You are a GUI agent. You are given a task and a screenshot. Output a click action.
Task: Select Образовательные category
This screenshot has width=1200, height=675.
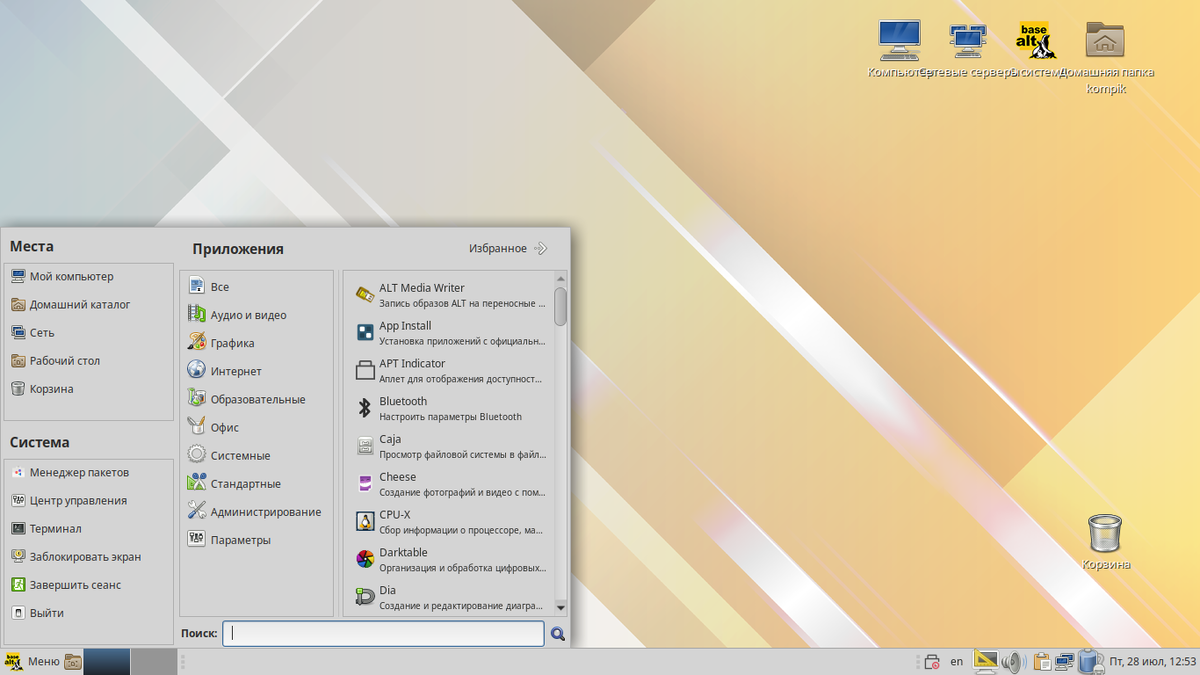[256, 399]
